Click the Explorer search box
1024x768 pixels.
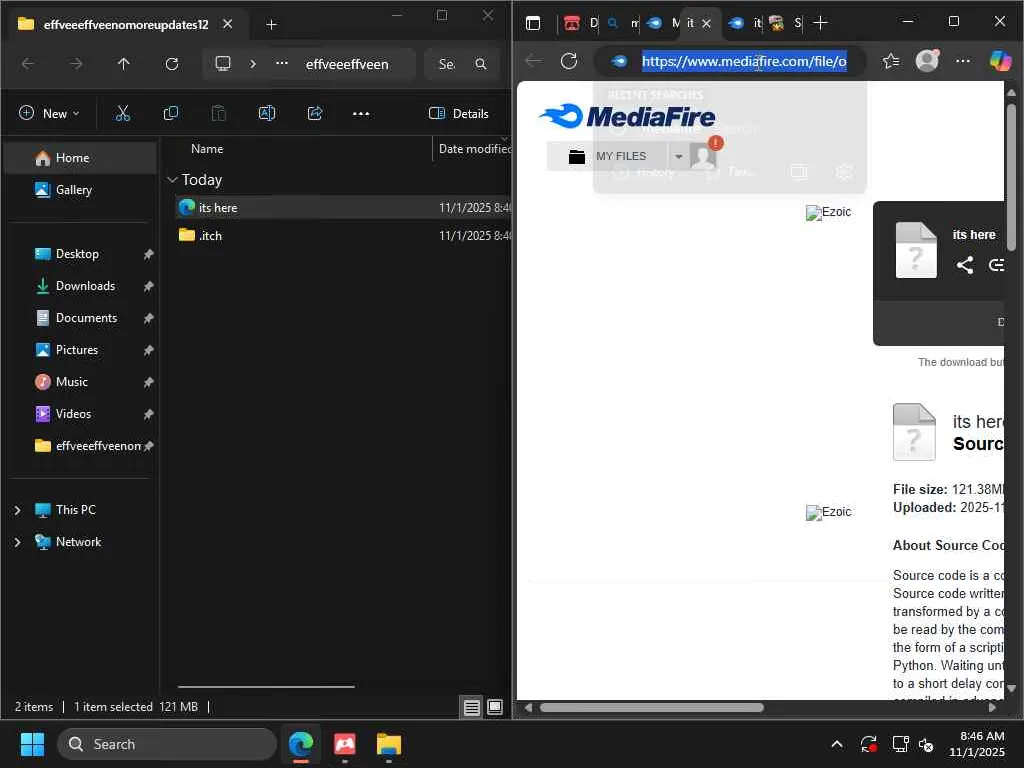click(461, 64)
